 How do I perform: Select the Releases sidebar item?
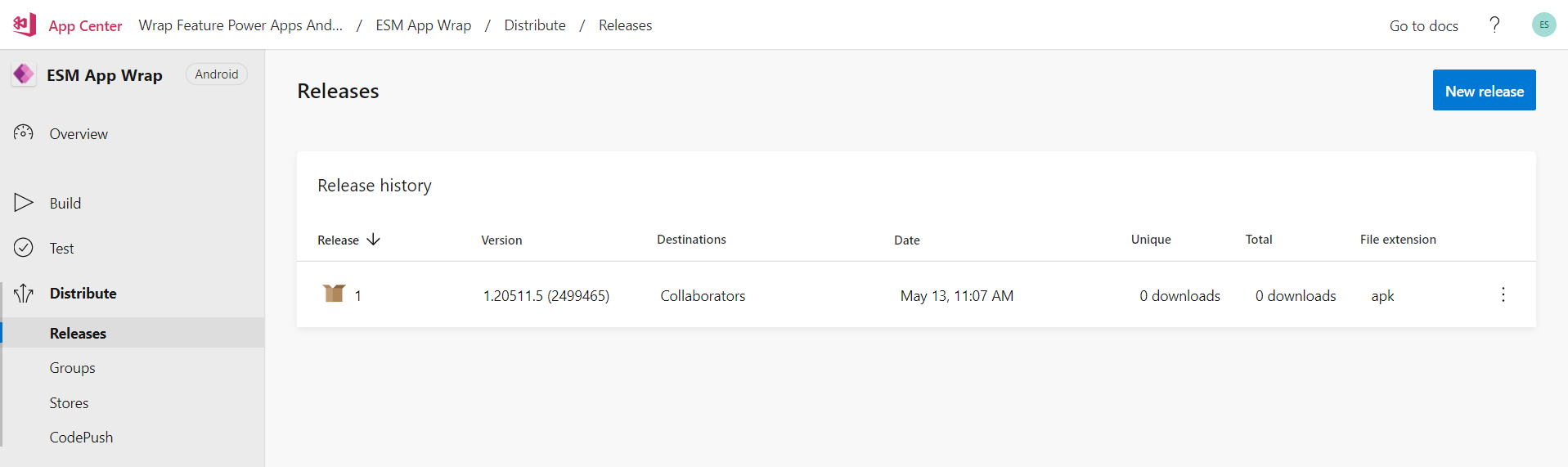133,333
